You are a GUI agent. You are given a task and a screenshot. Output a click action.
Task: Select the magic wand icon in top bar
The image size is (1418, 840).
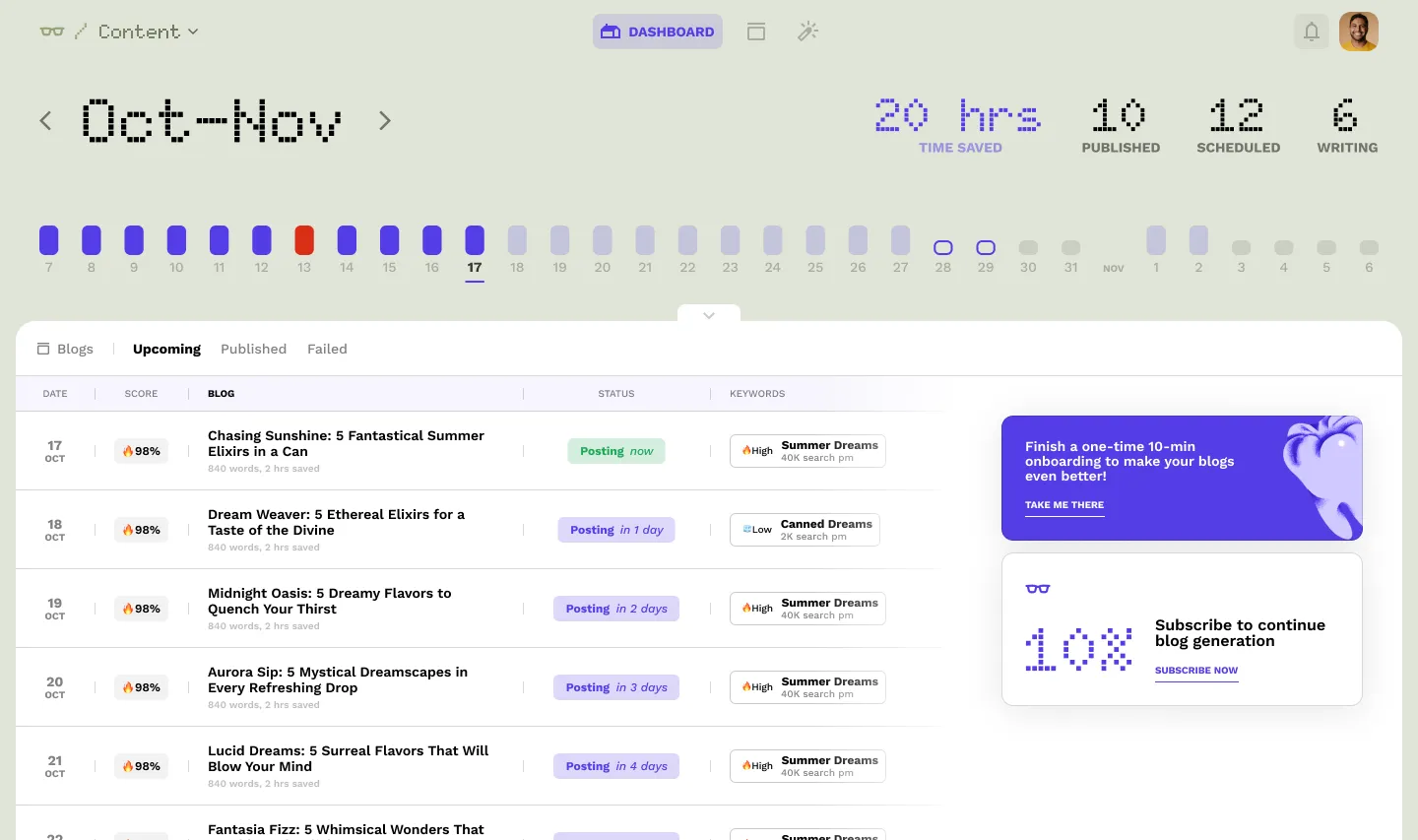[807, 31]
